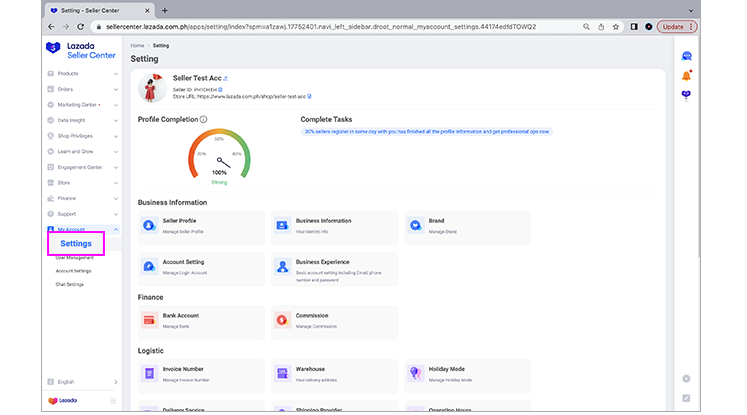Go back with browser back arrow

(x=51, y=27)
